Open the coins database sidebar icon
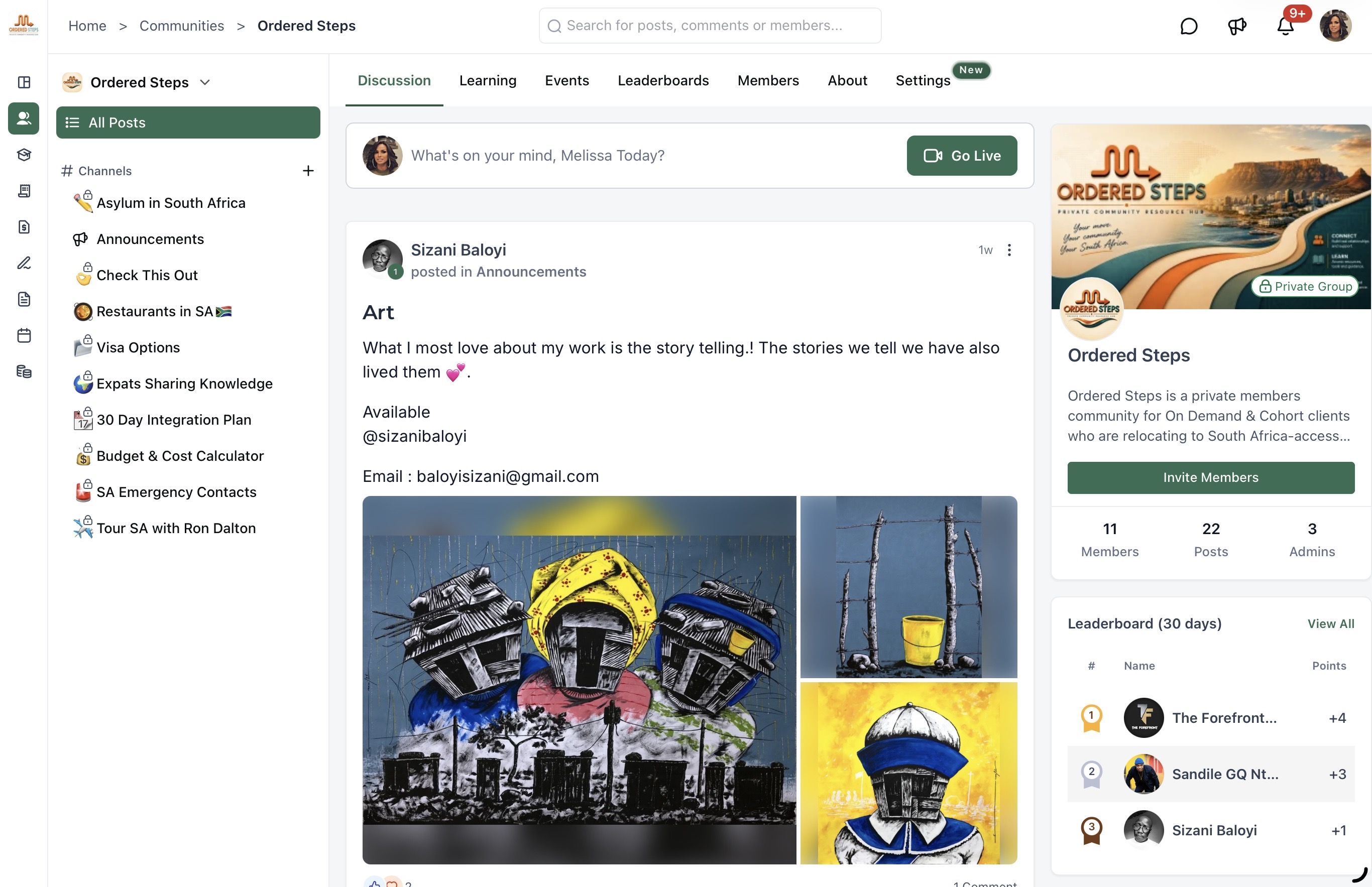 [24, 371]
